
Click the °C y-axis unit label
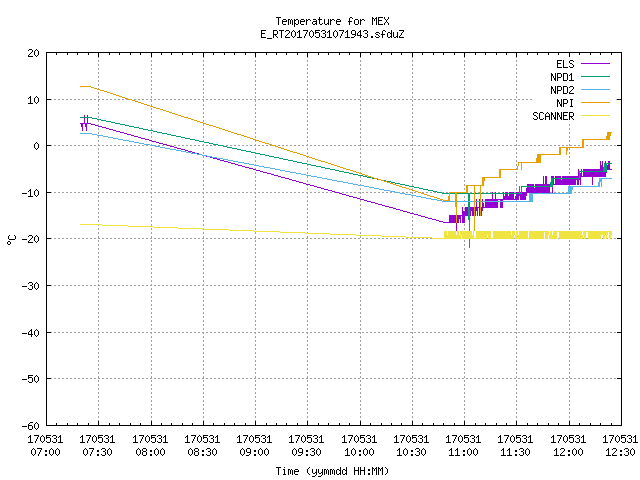point(11,240)
